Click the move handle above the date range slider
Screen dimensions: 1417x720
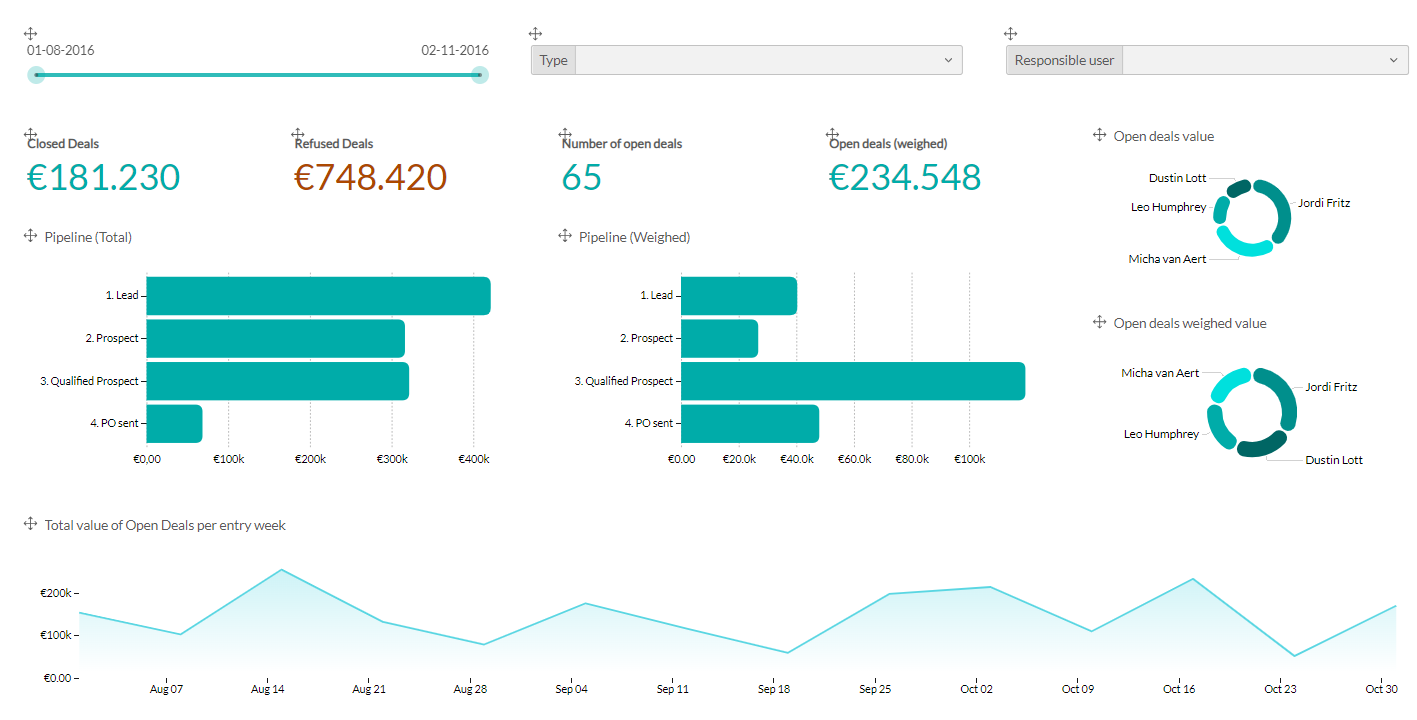click(x=30, y=34)
